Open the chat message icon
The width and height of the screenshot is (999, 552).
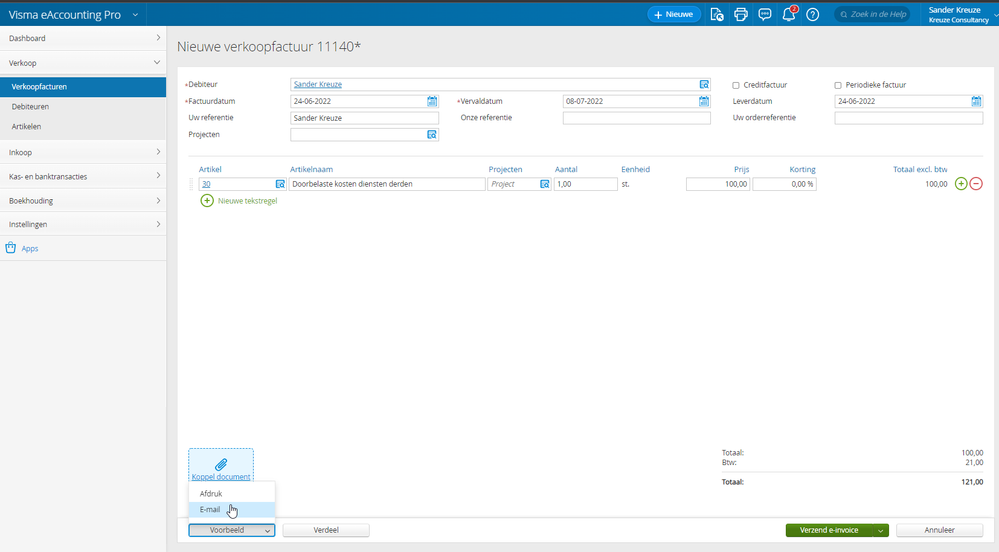[x=765, y=14]
